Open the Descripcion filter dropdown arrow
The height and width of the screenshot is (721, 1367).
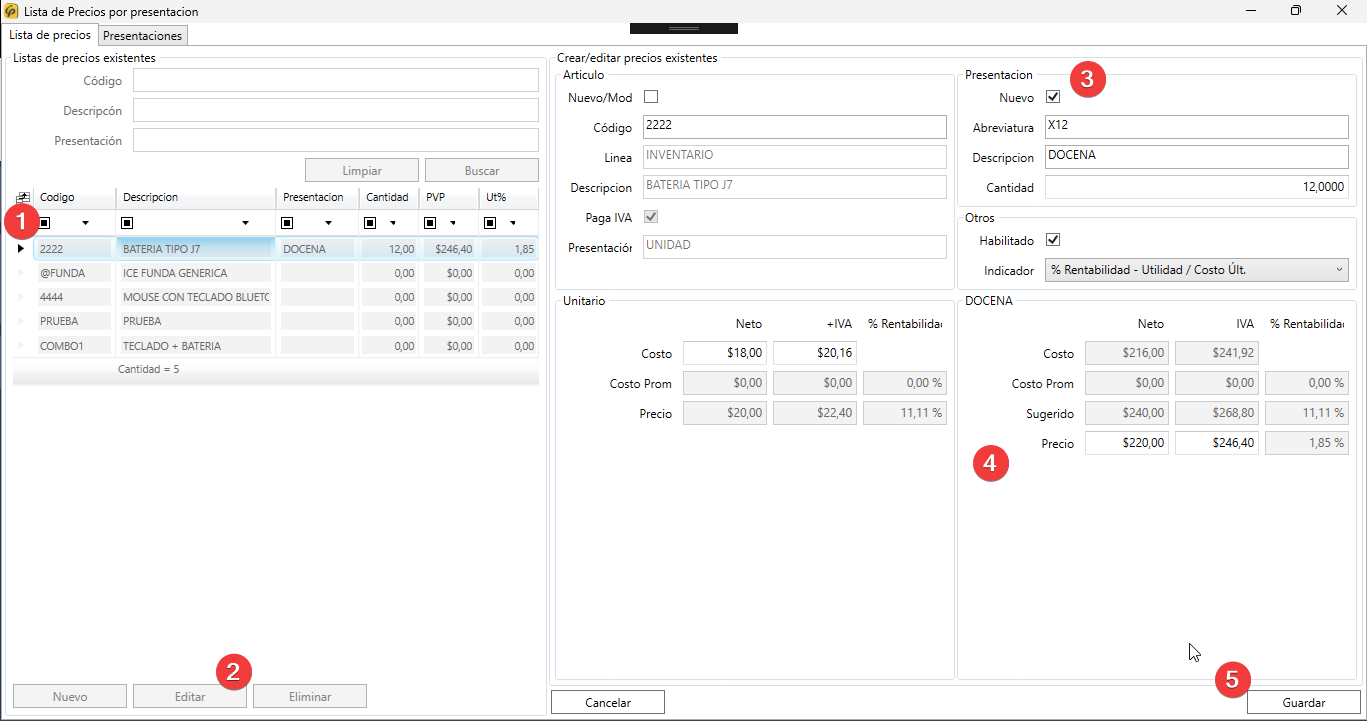246,223
